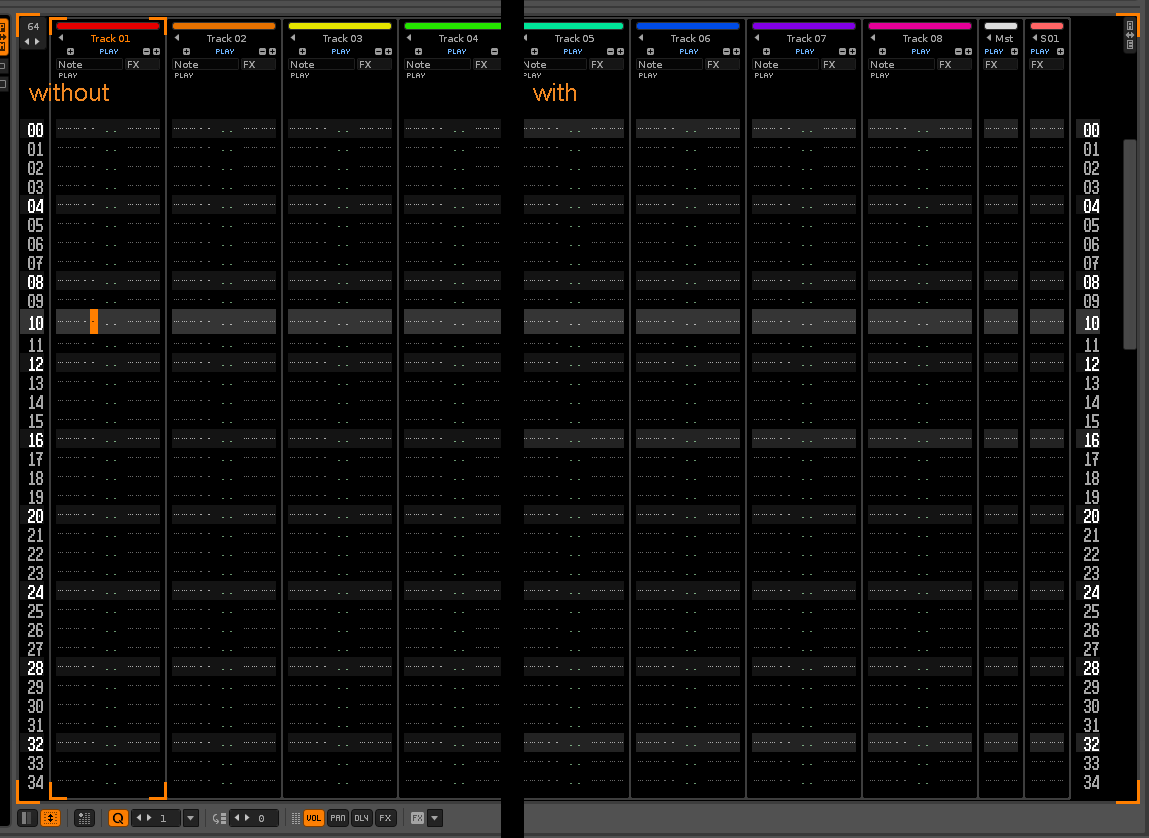Image resolution: width=1149 pixels, height=838 pixels.
Task: Click the leftmost split-view icon in bottom toolbar
Action: (x=27, y=818)
